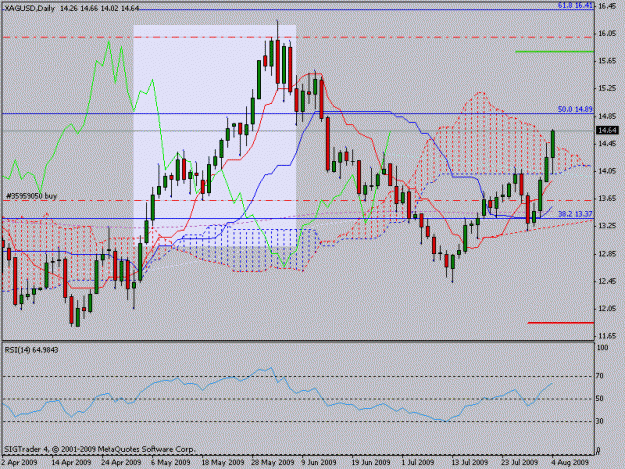Click the RSI 70 level label
The width and height of the screenshot is (625, 469).
[600, 376]
